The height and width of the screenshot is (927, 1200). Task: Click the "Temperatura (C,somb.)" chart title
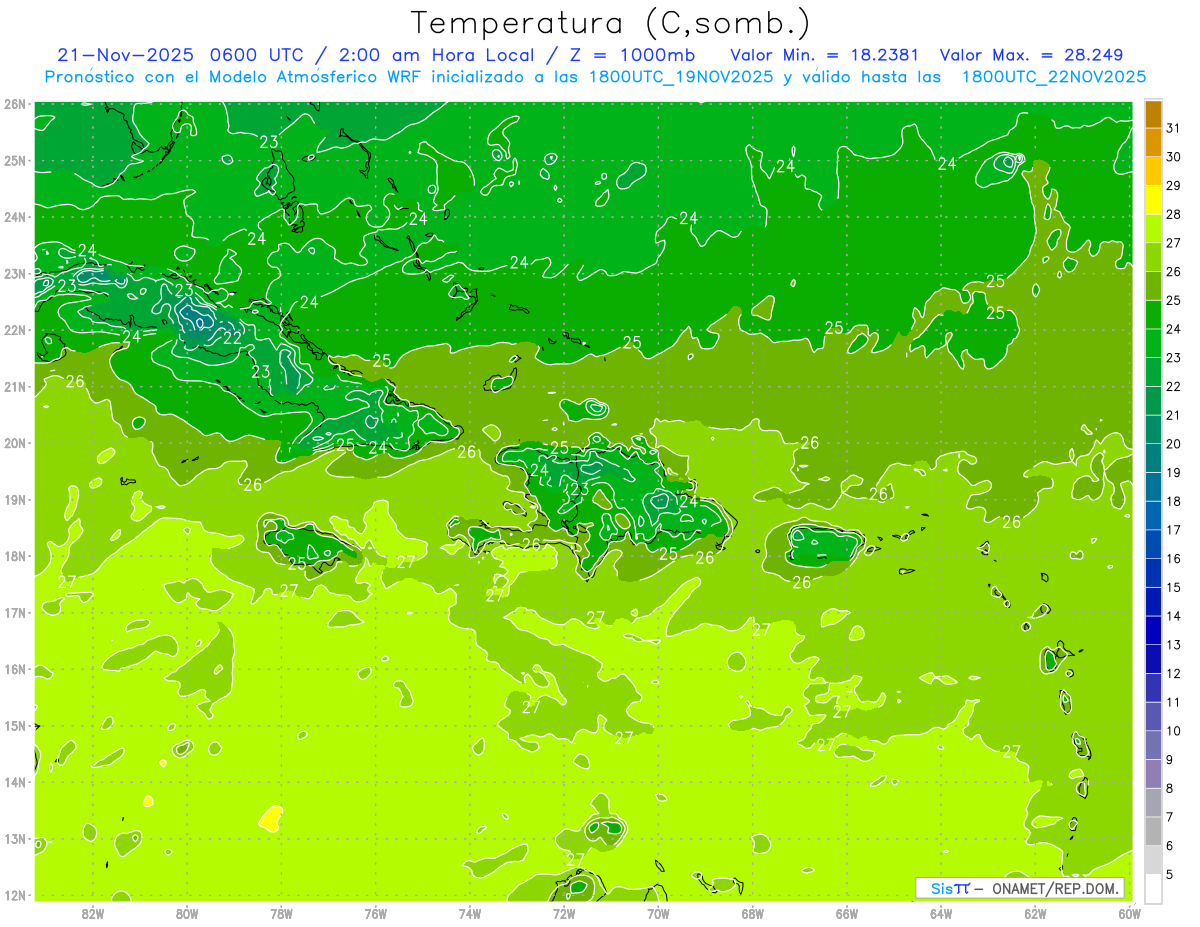coord(611,22)
